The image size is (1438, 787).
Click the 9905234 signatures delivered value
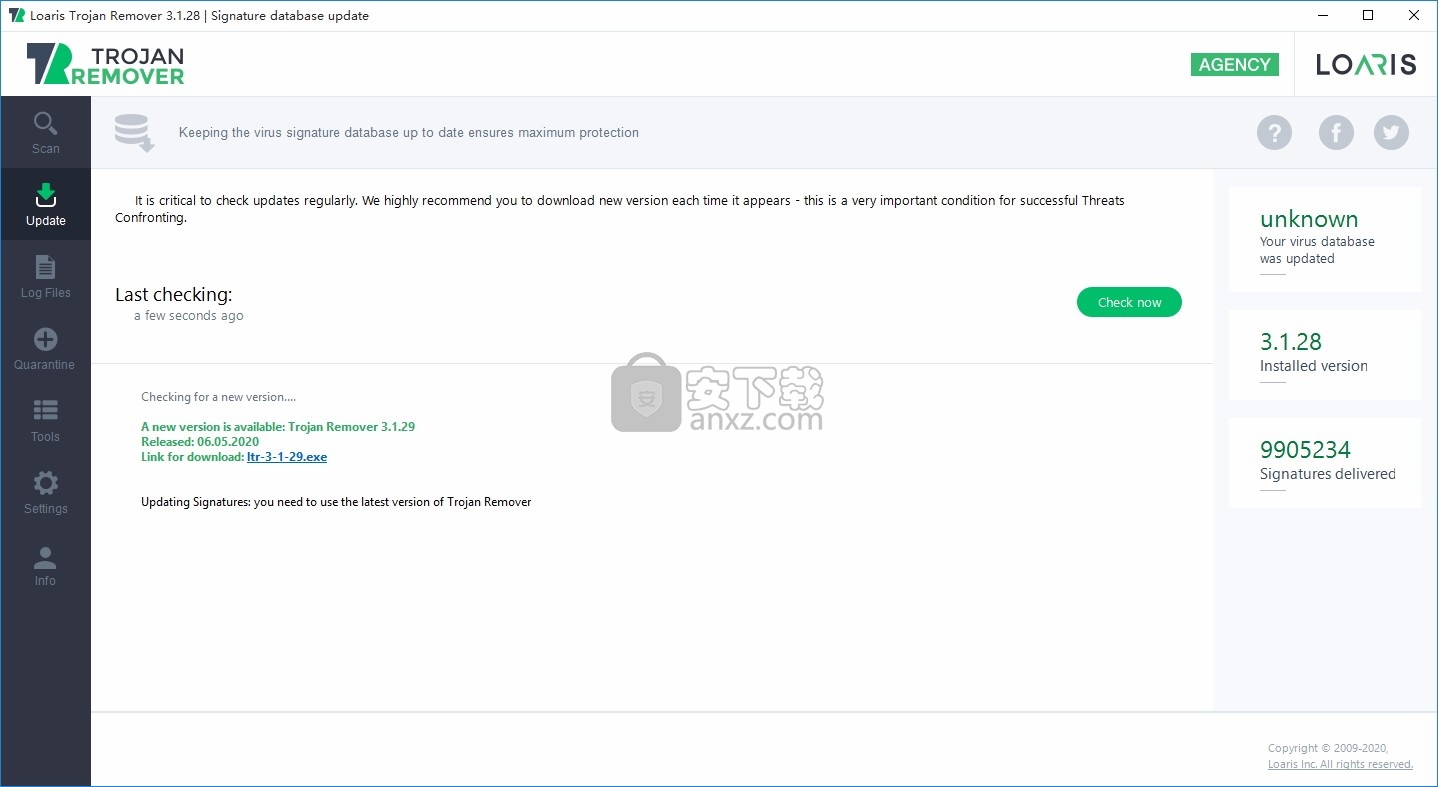point(1305,449)
